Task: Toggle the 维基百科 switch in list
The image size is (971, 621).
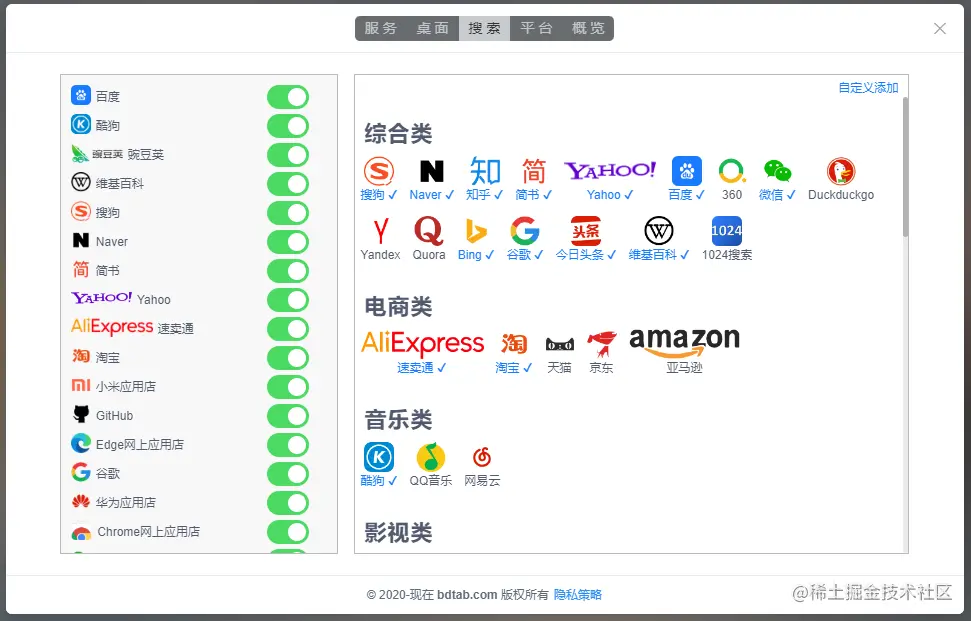Action: 288,184
